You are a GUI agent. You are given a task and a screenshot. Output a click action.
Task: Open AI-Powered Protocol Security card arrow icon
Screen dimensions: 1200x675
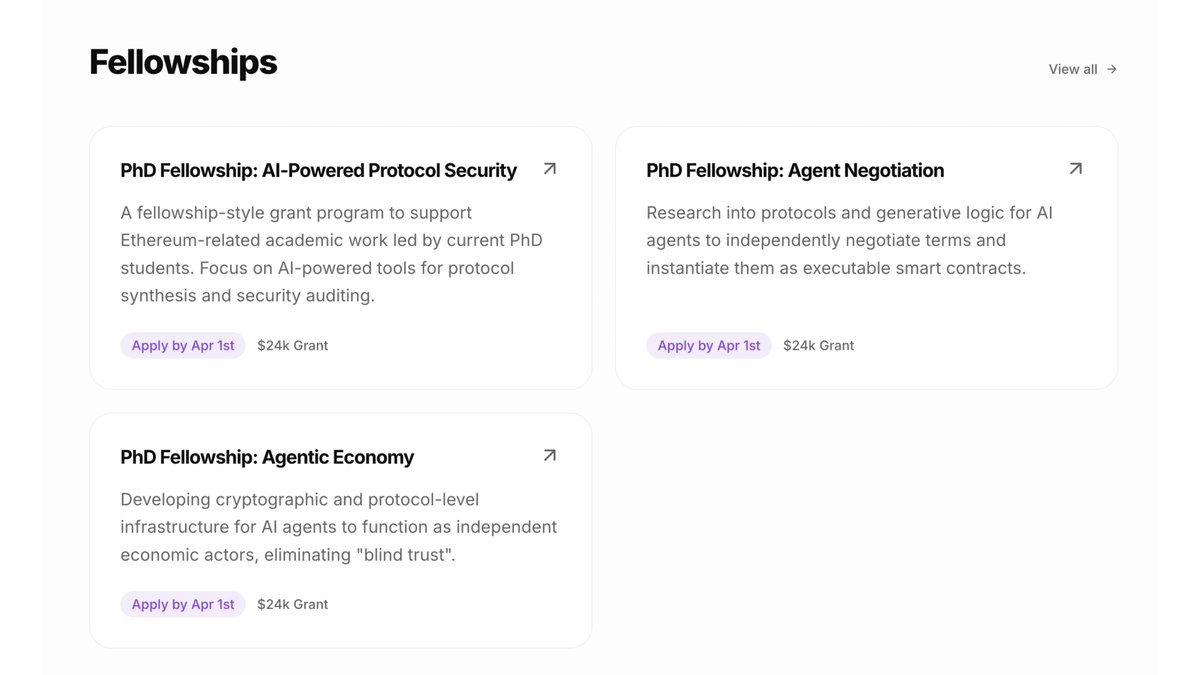(x=549, y=169)
